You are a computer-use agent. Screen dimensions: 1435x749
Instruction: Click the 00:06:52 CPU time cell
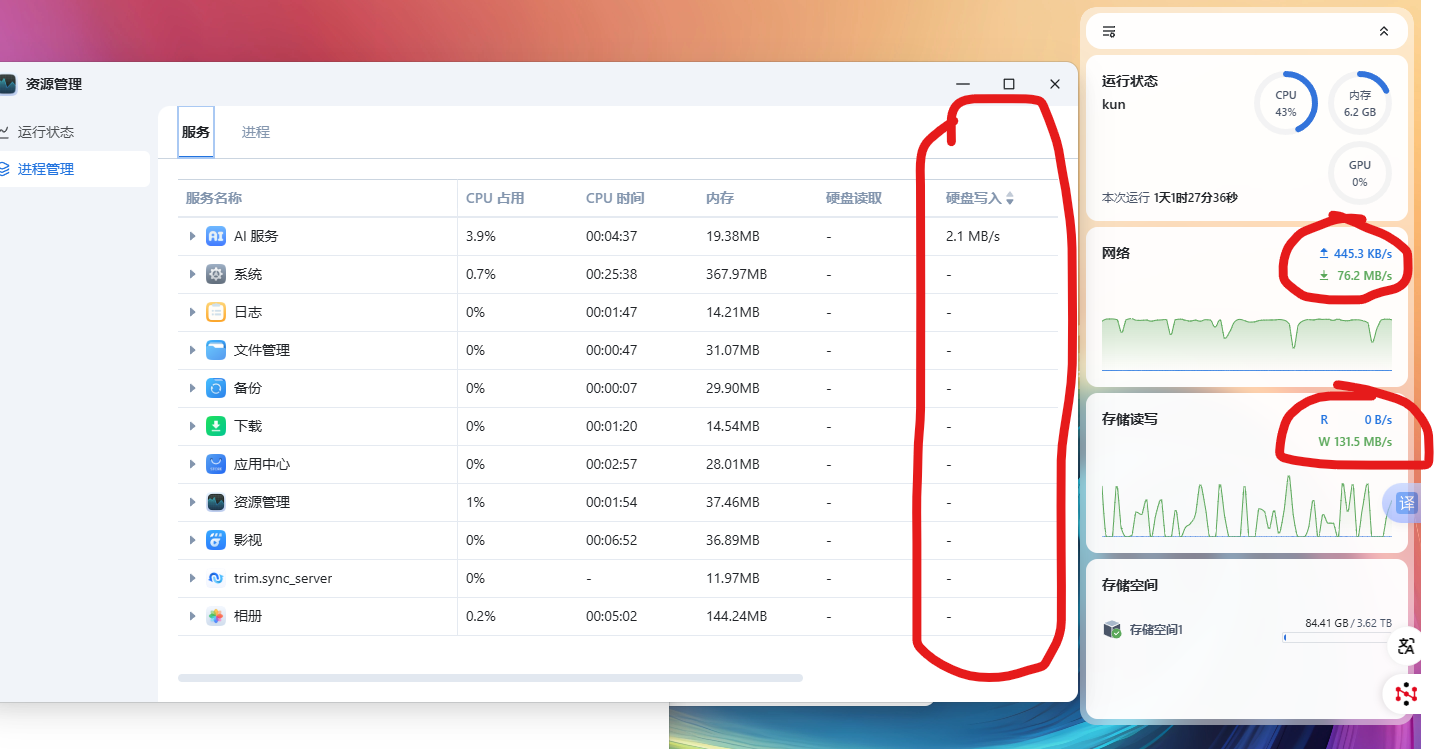611,540
